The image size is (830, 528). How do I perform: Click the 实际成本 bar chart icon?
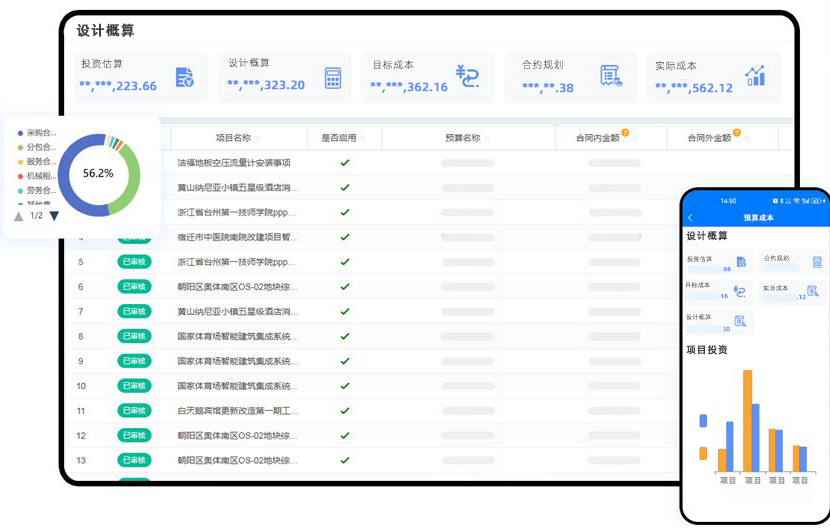755,76
